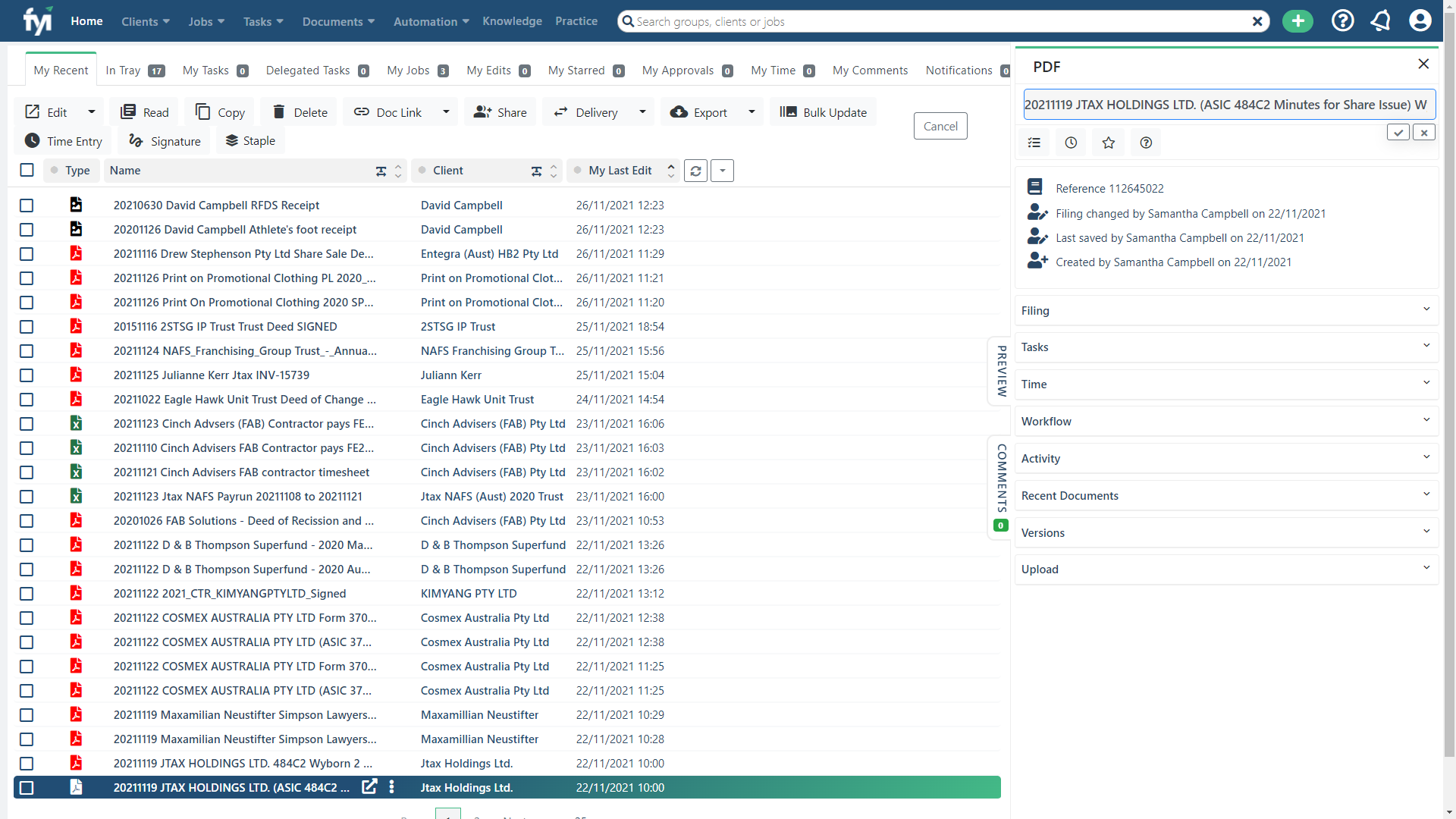Open the Doc Link dropdown arrow
Screen dimensions: 1456x819
[x=446, y=112]
